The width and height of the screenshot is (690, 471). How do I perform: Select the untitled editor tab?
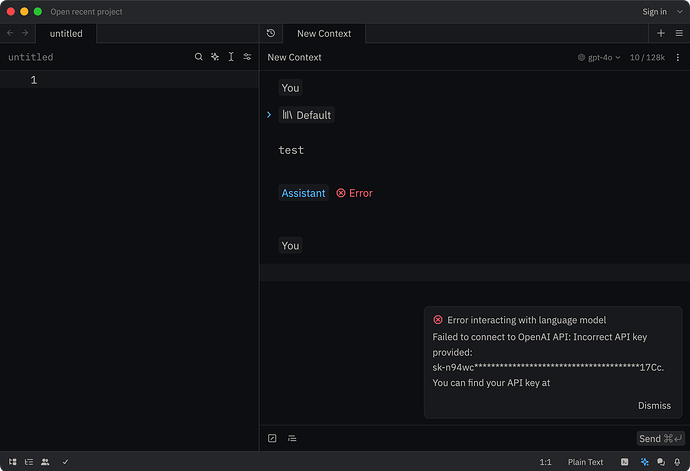click(66, 33)
